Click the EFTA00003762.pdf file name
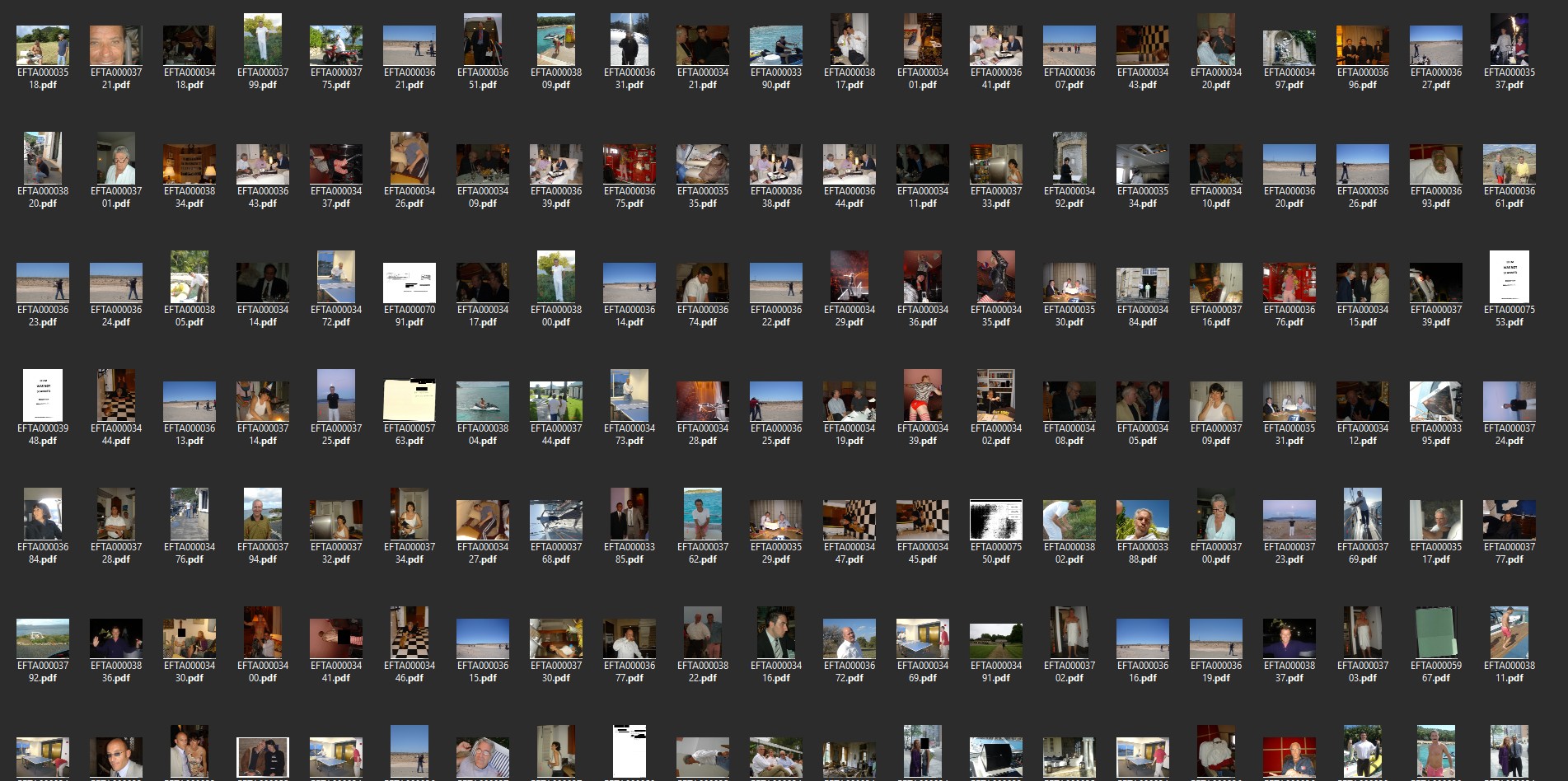Image resolution: width=1568 pixels, height=781 pixels. click(x=703, y=553)
